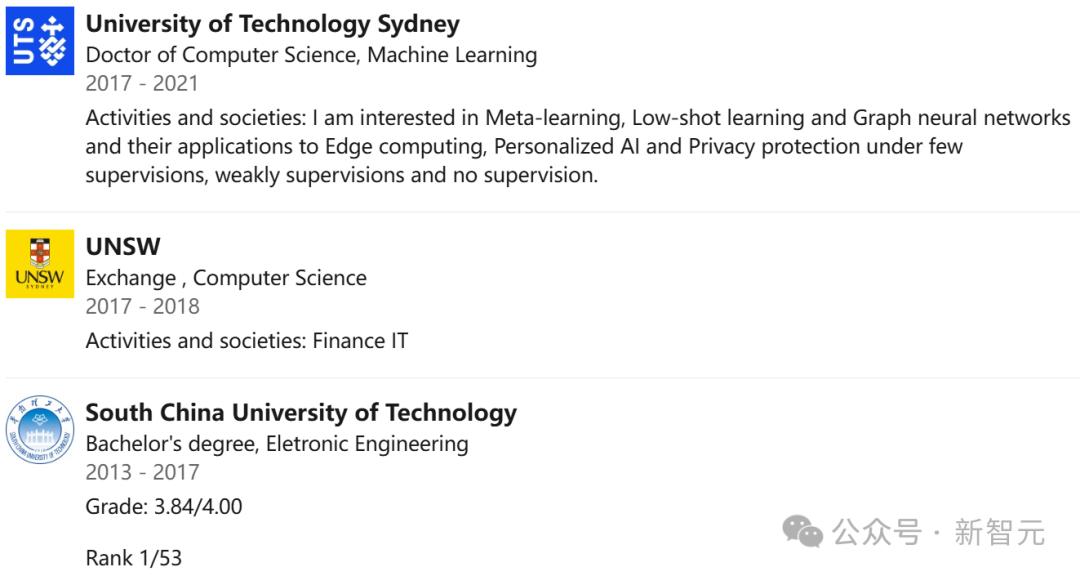
Task: Select the South China University round seal logo
Action: pos(40,429)
